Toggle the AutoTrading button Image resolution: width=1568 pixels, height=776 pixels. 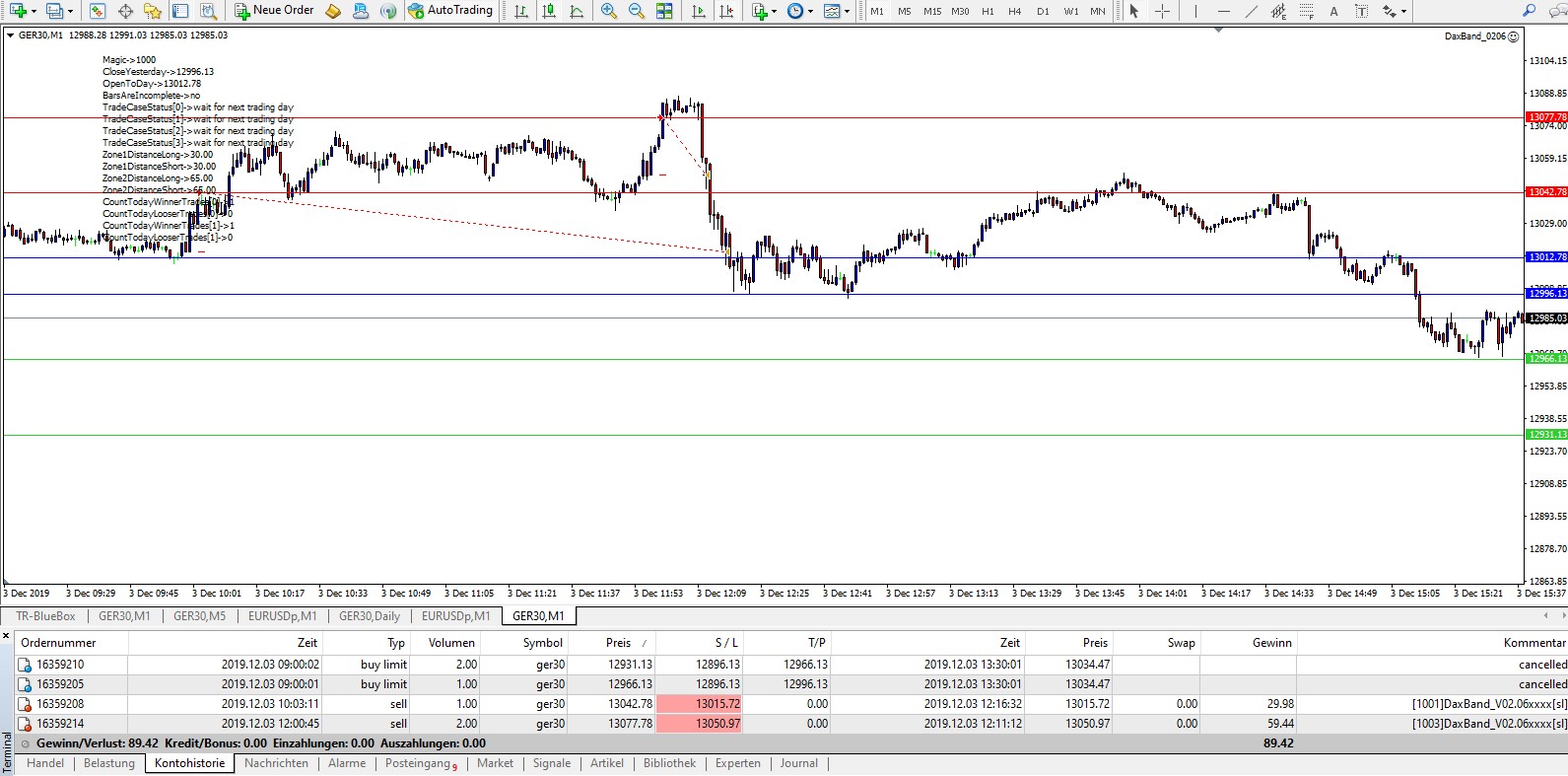coord(450,11)
